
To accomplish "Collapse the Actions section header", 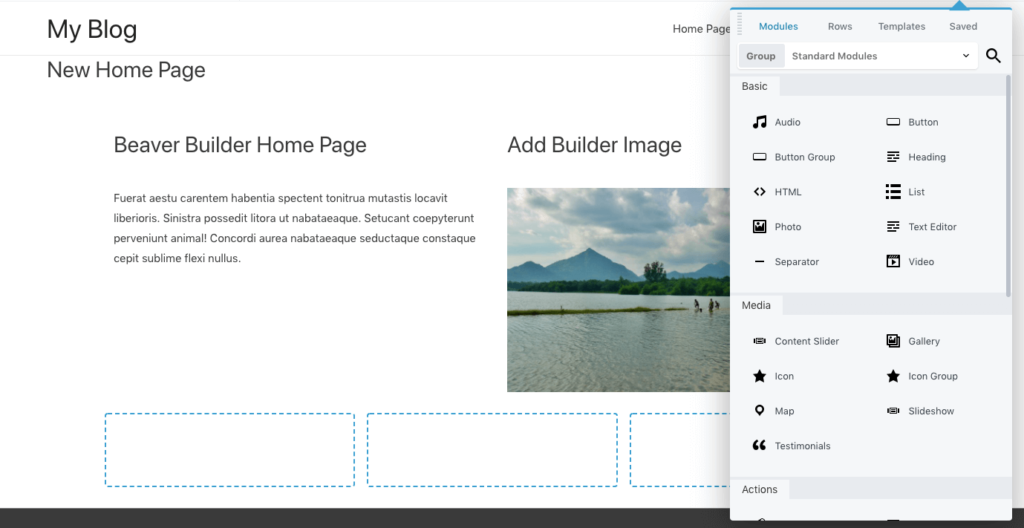I will click(x=760, y=489).
